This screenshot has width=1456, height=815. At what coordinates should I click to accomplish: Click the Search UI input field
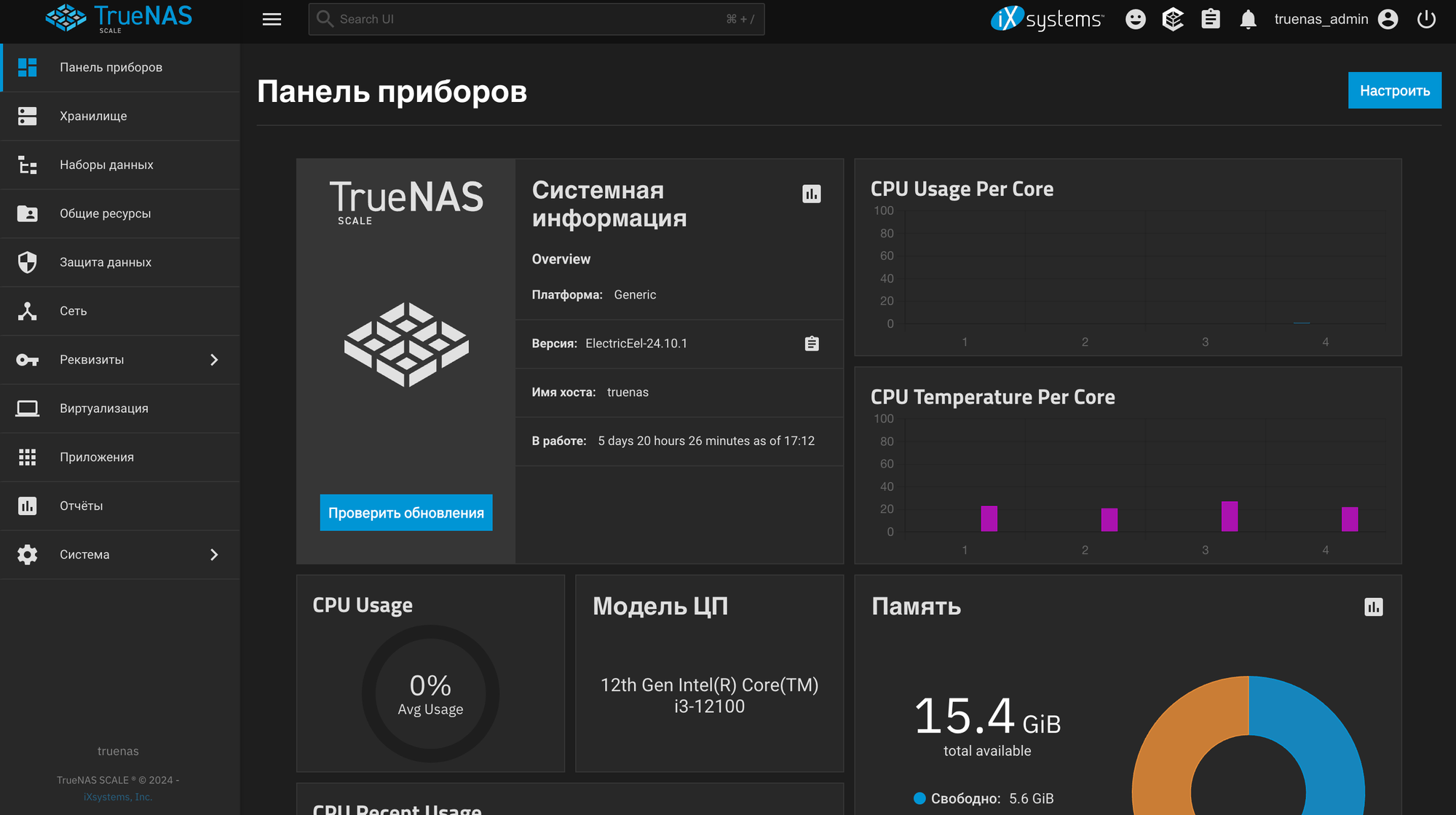tap(537, 19)
